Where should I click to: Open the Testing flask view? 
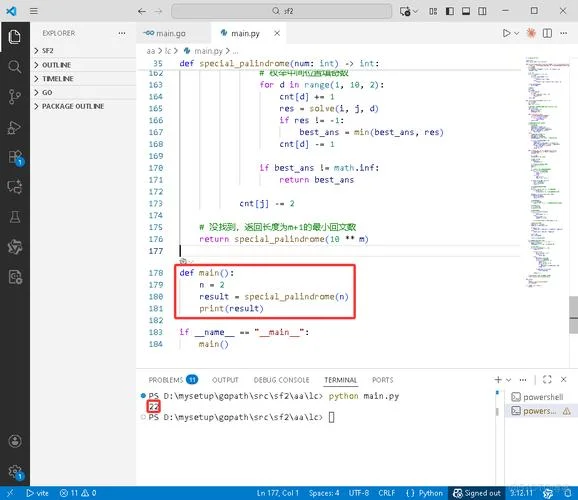(x=15, y=217)
